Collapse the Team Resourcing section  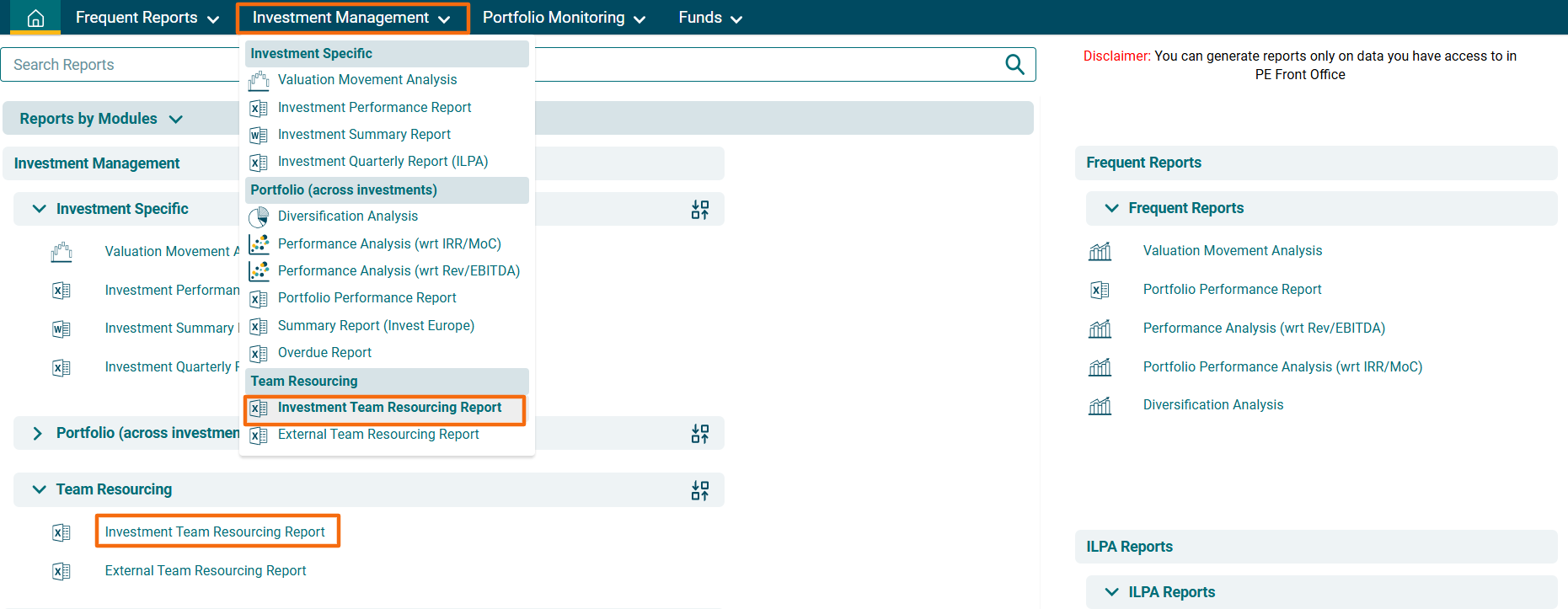(x=39, y=489)
